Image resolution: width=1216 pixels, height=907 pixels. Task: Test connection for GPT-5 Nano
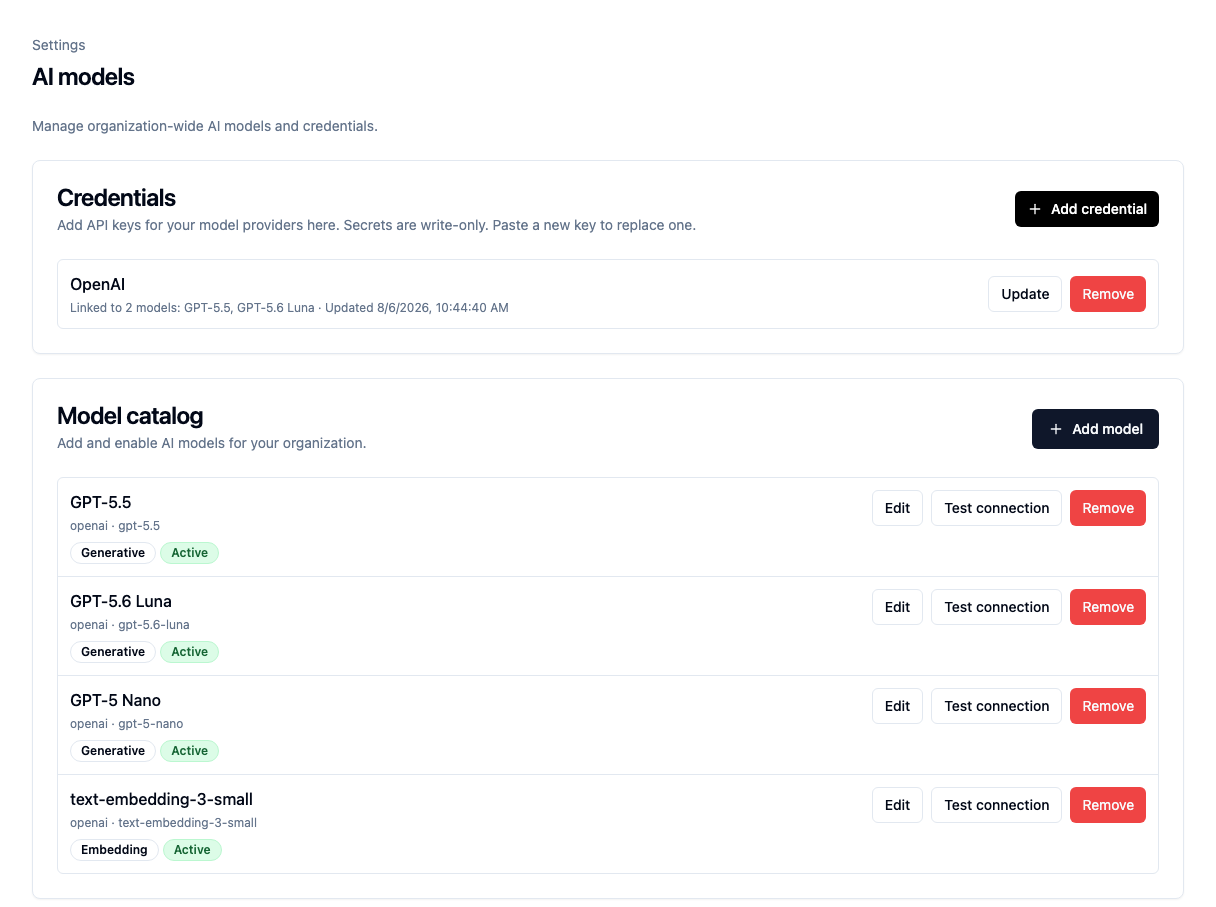996,706
